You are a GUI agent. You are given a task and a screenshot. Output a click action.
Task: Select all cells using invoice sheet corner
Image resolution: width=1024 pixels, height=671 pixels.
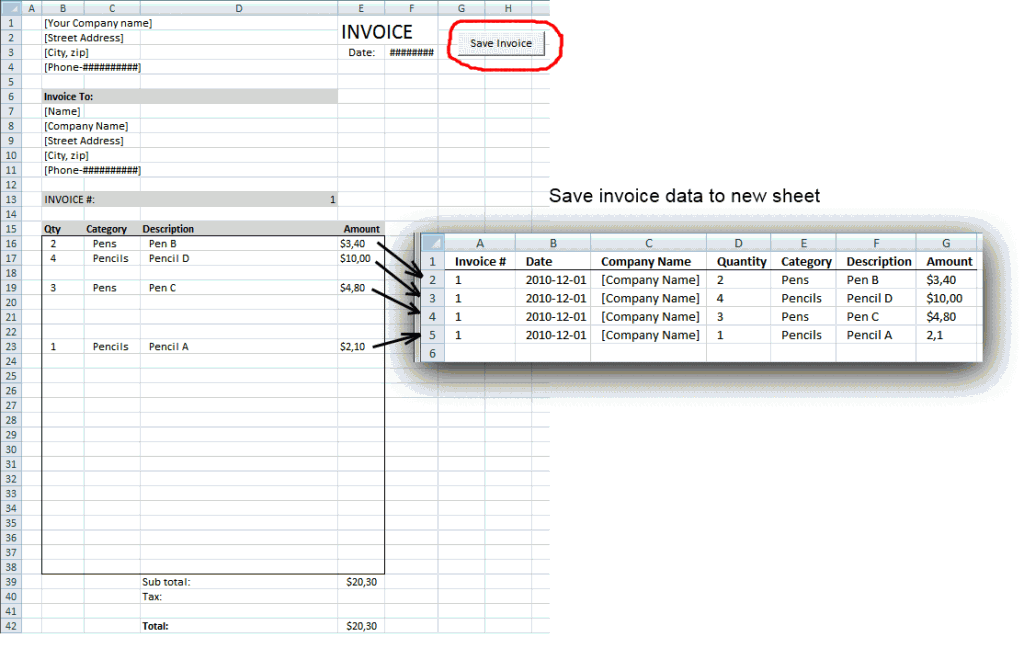point(10,8)
